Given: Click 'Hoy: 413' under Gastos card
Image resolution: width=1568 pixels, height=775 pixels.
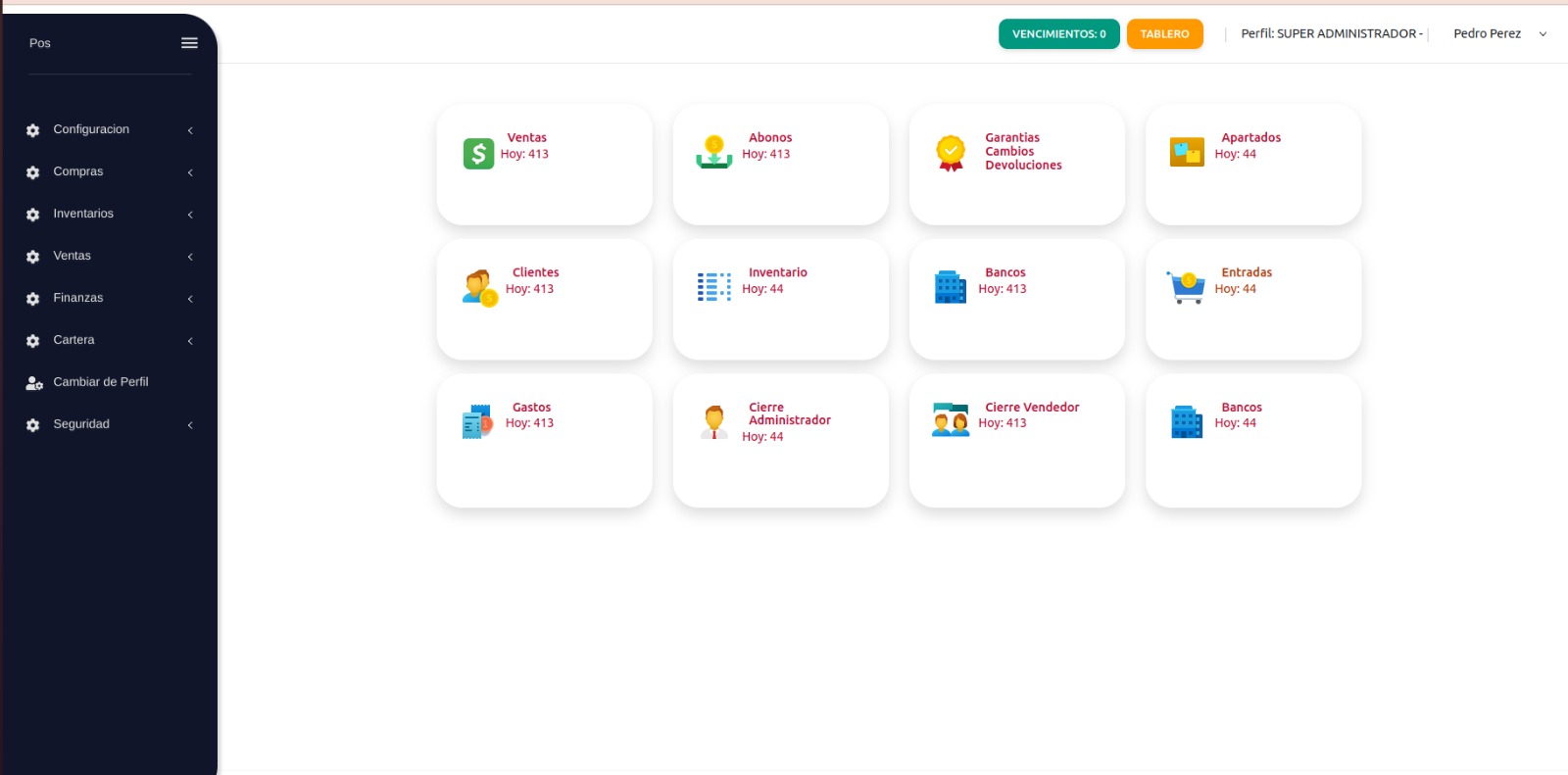Looking at the screenshot, I should pyautogui.click(x=529, y=423).
